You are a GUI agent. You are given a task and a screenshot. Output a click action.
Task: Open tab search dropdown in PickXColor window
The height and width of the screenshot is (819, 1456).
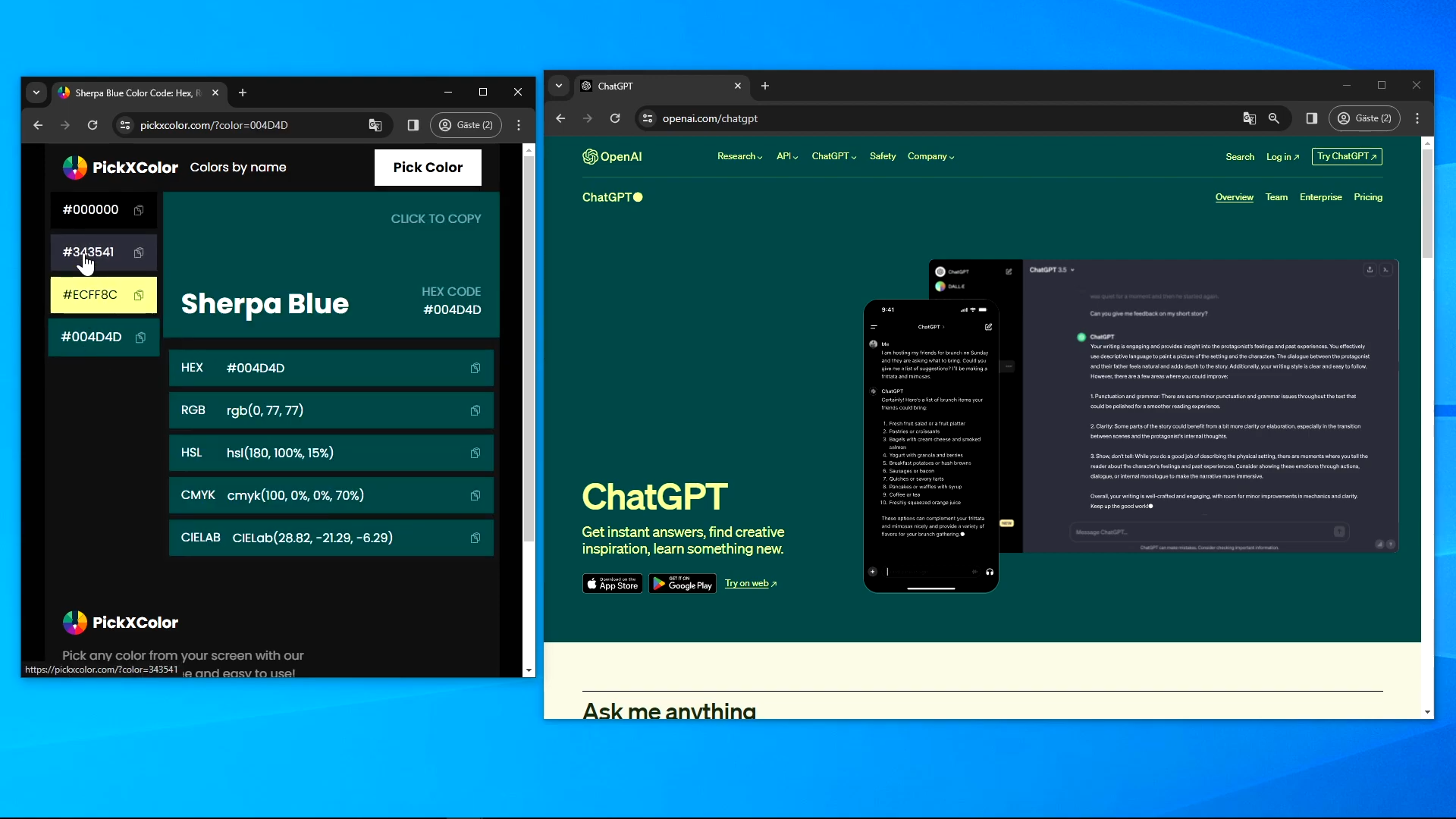(36, 93)
